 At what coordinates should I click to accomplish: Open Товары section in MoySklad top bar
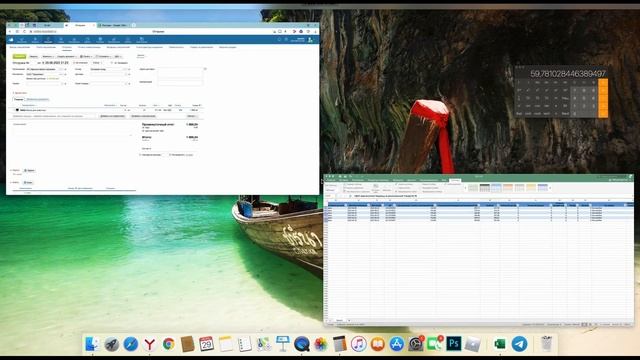pyautogui.click(x=61, y=40)
